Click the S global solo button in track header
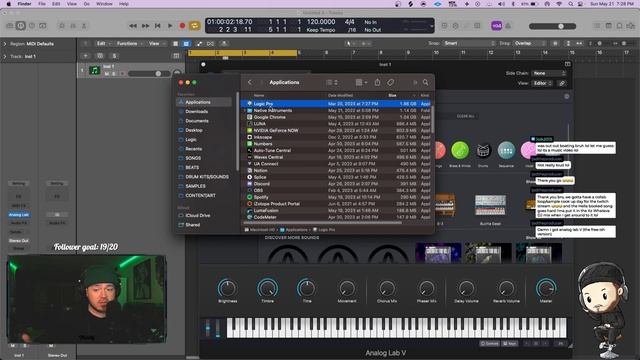Viewport: 640px width, 360px height. pos(114,56)
